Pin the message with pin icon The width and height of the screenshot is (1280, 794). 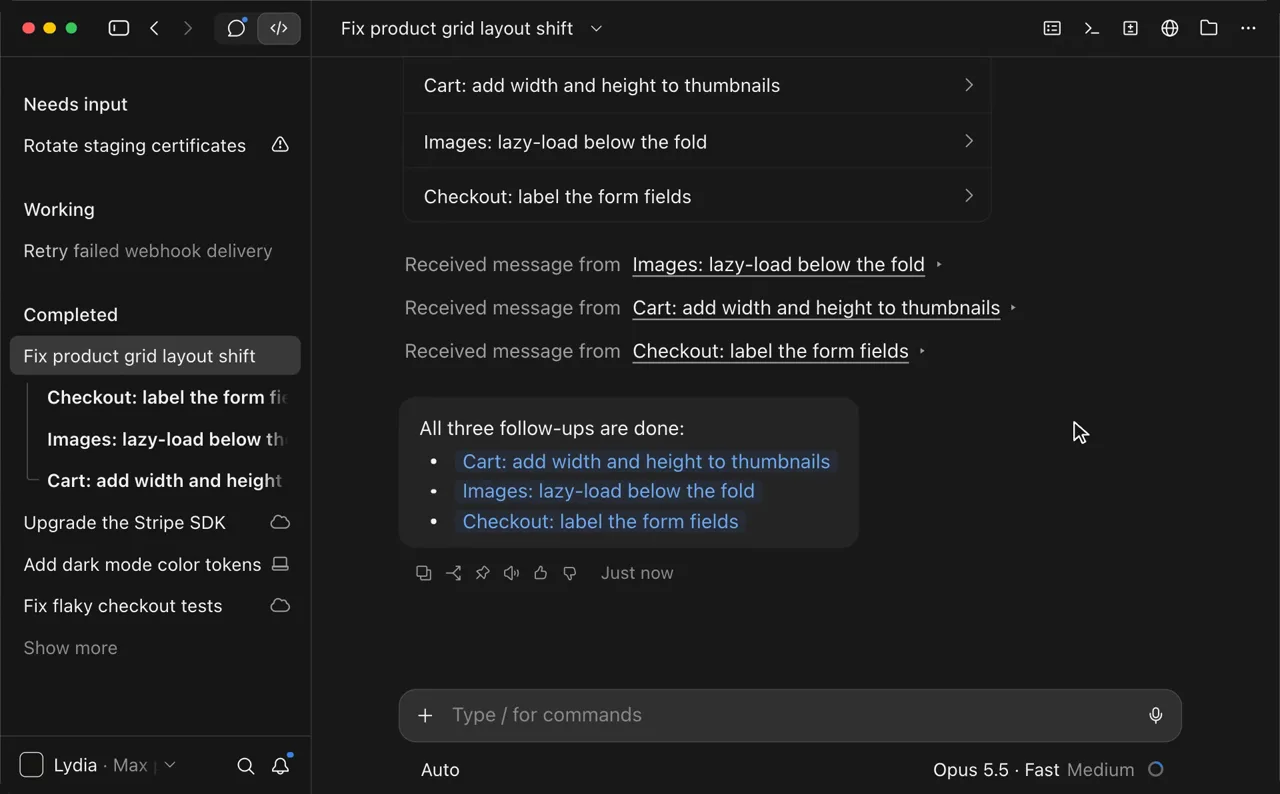click(482, 573)
